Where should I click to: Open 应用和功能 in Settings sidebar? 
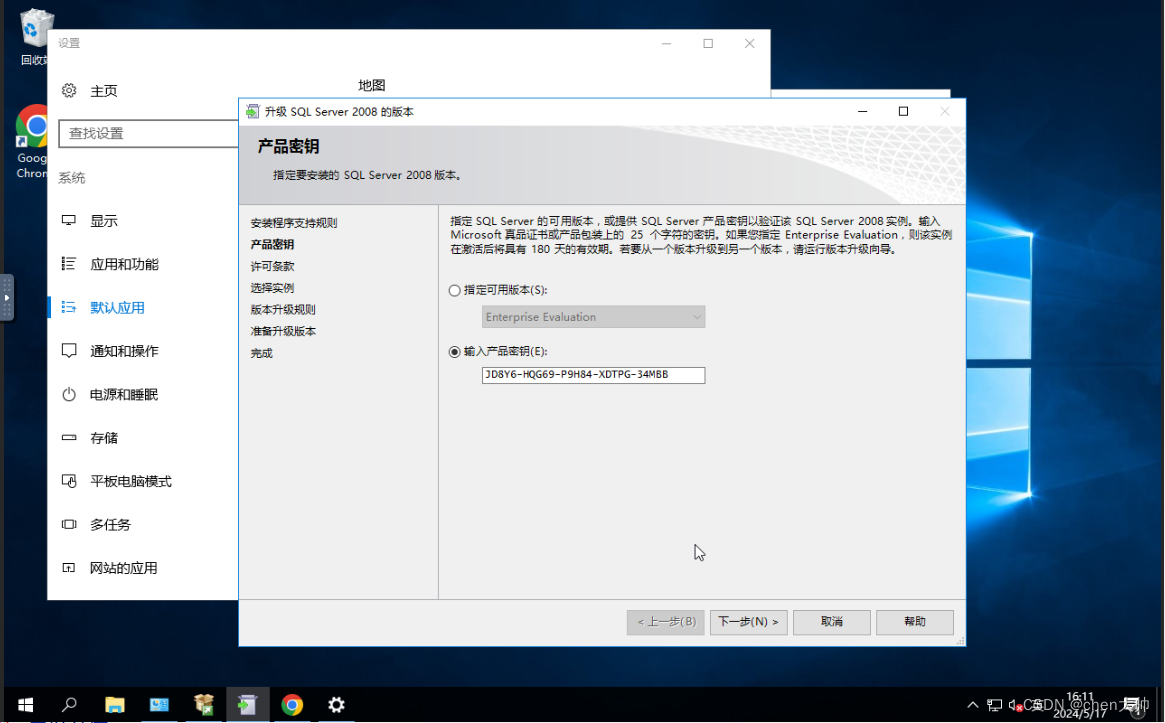(x=124, y=265)
